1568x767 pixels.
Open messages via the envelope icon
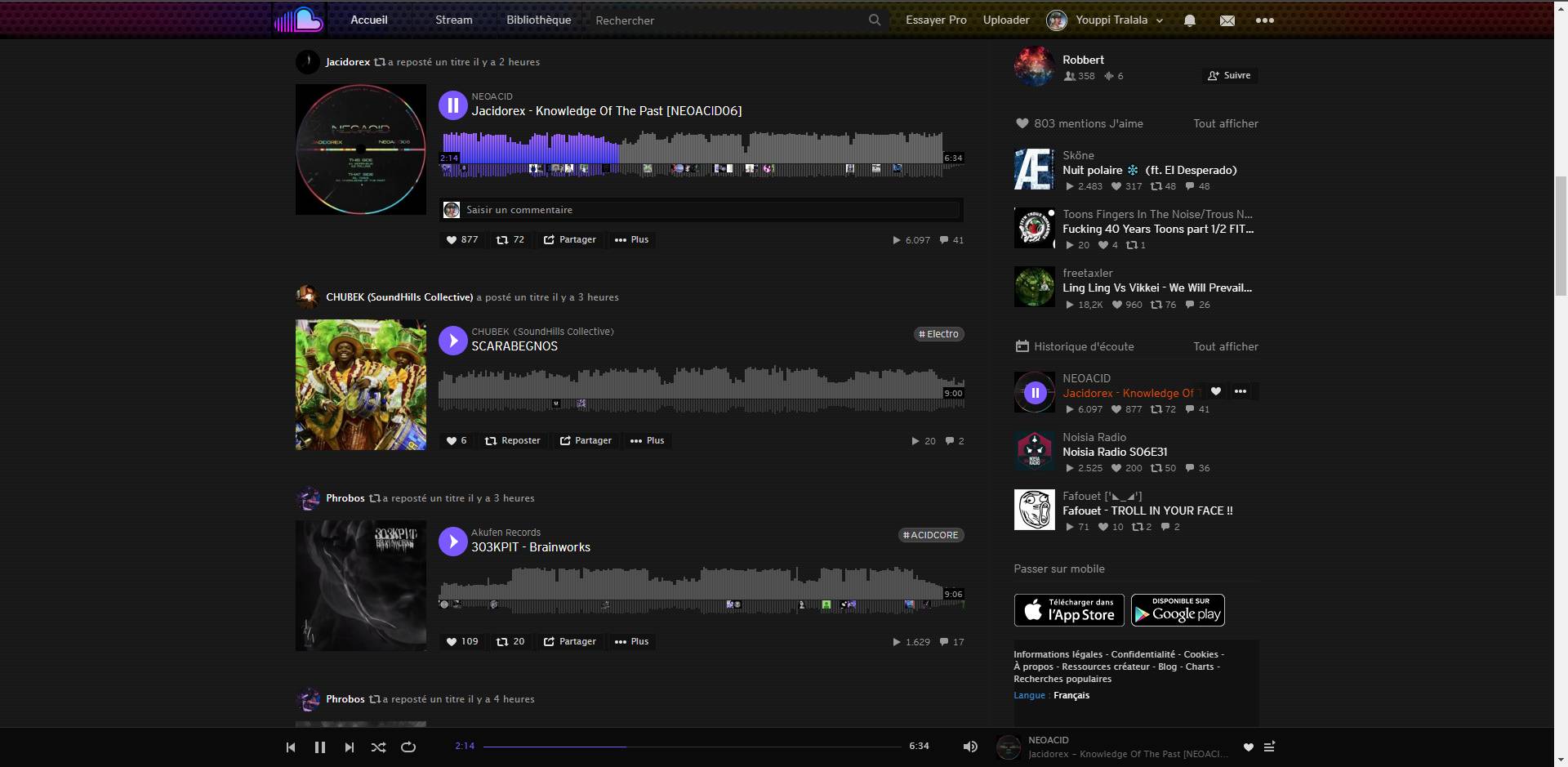1227,20
